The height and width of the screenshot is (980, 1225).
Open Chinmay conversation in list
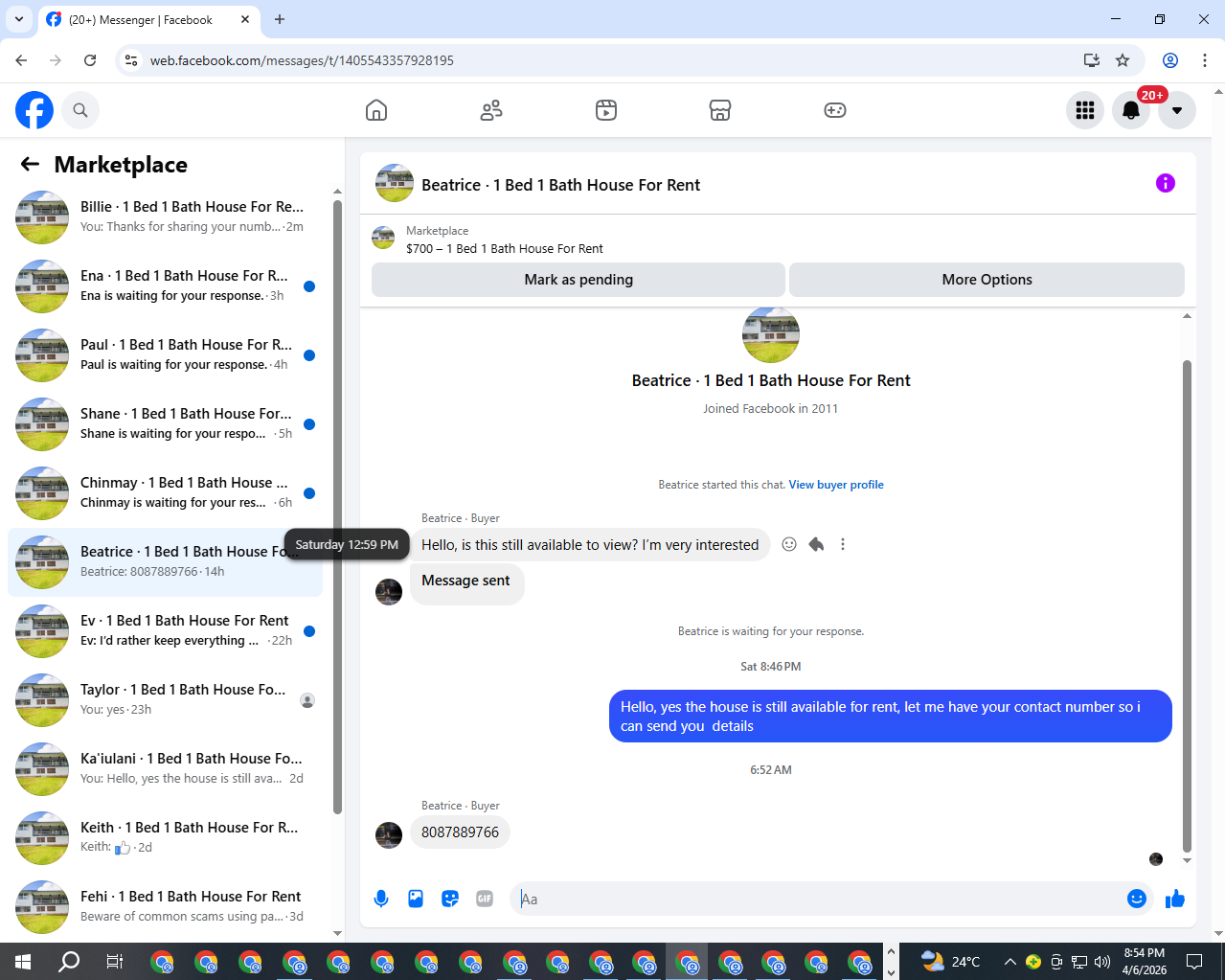(165, 493)
